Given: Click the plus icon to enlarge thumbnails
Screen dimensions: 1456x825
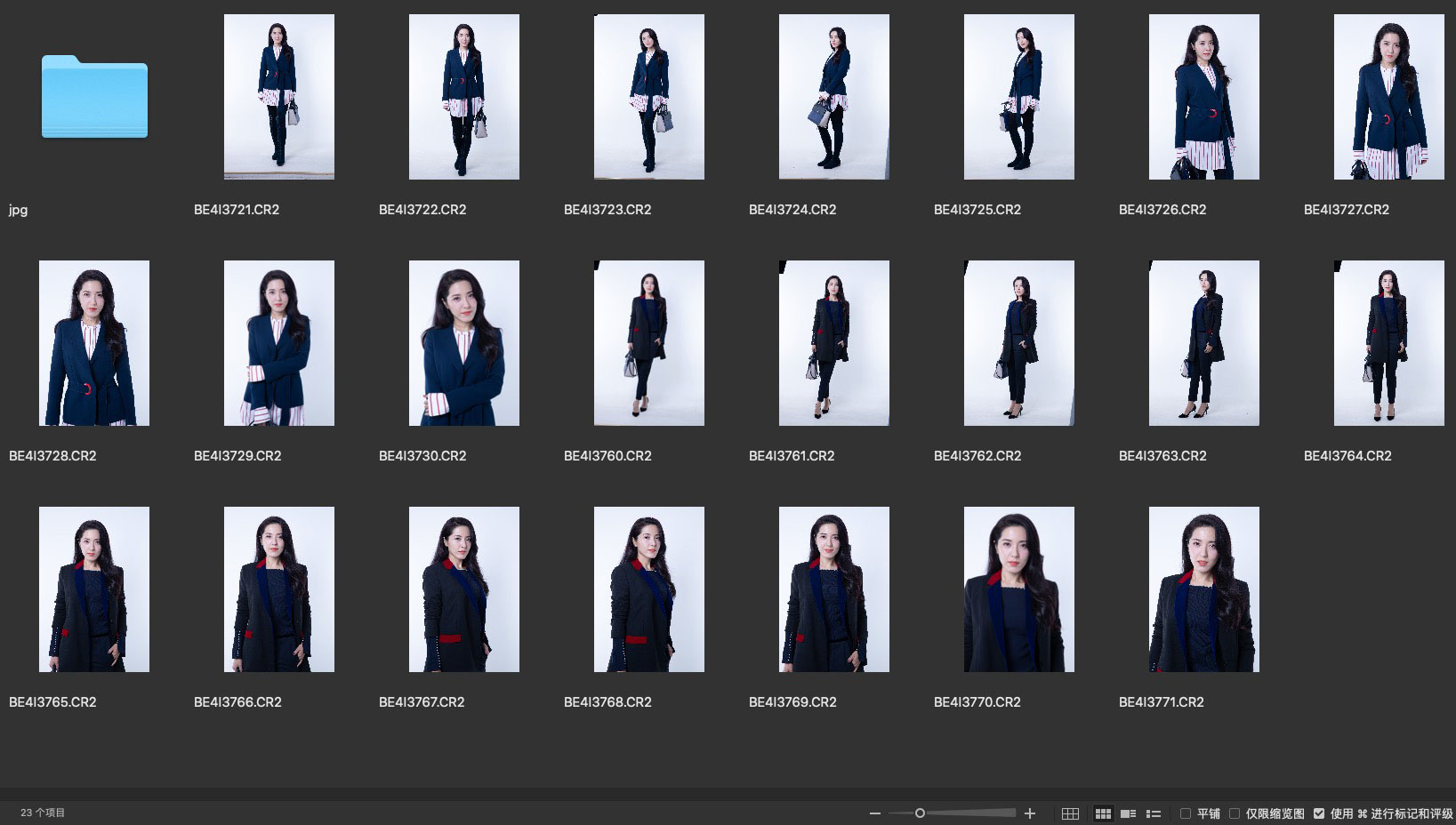Looking at the screenshot, I should [x=1030, y=813].
